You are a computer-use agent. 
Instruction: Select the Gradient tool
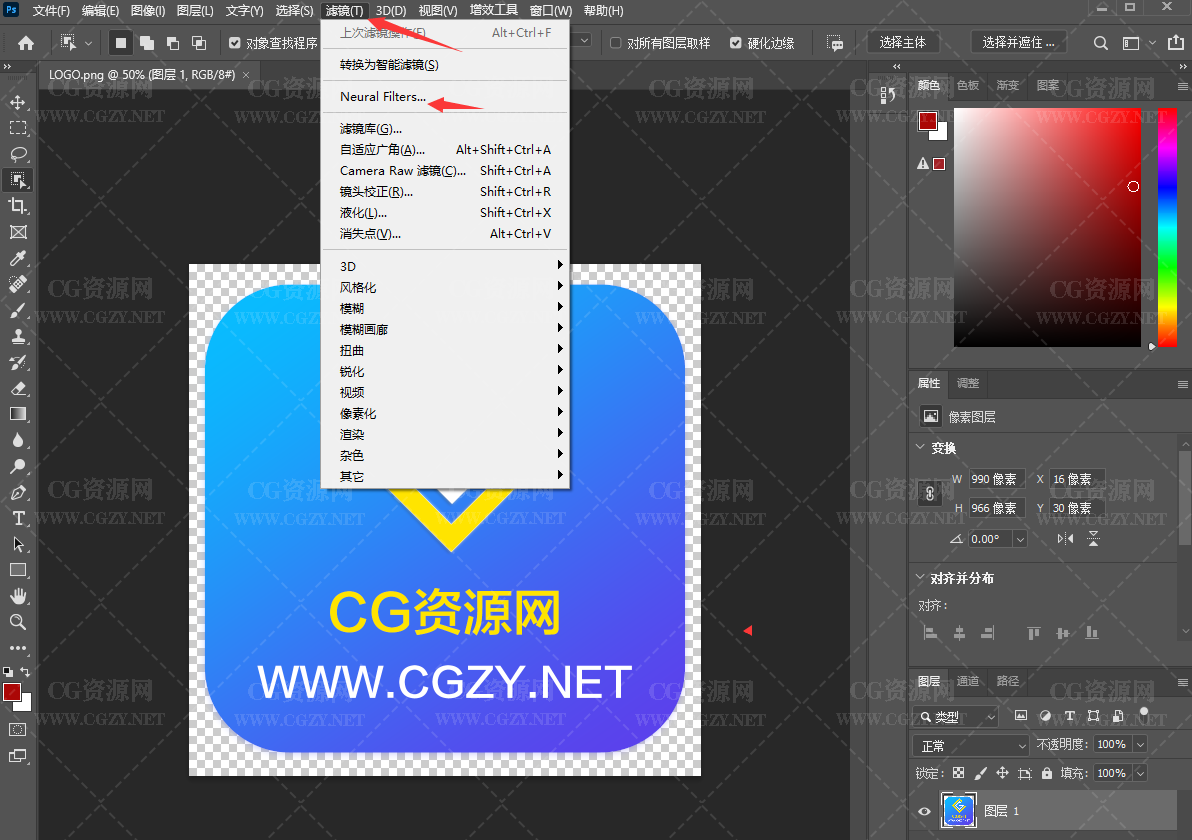[18, 414]
